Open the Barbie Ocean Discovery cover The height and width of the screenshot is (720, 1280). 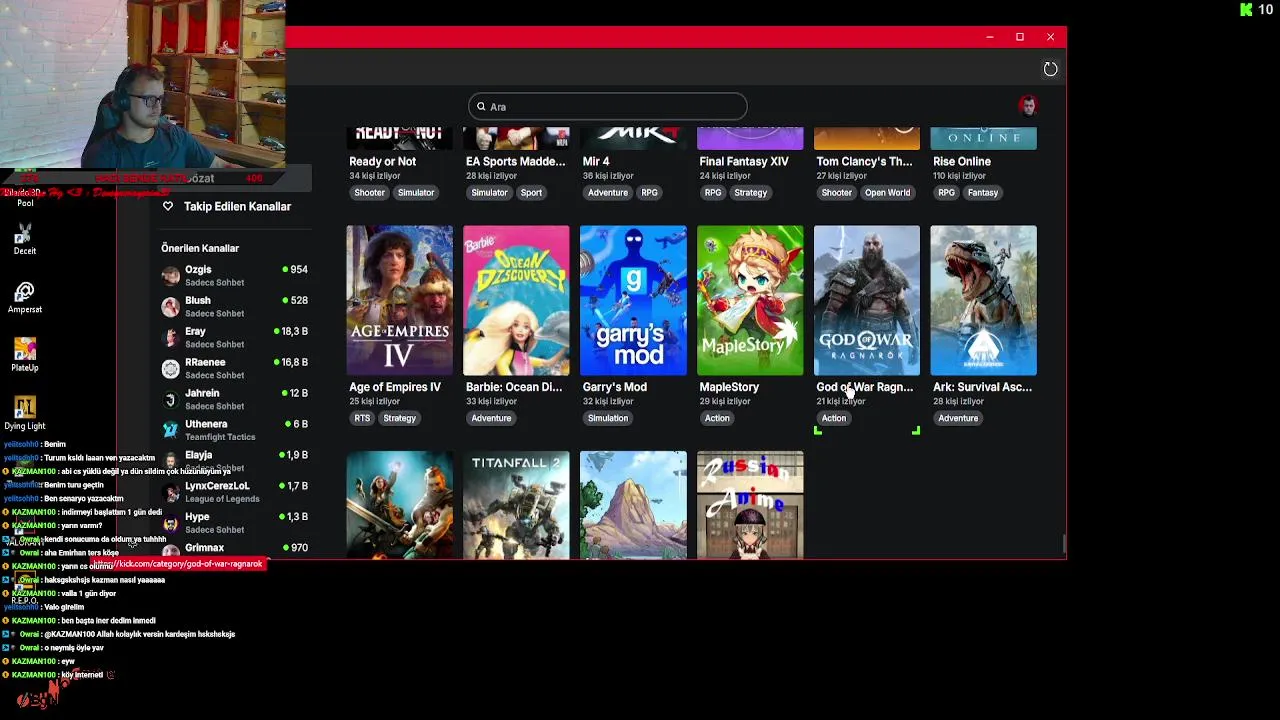(516, 300)
